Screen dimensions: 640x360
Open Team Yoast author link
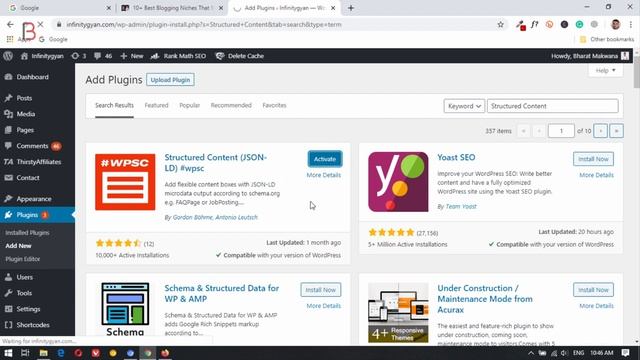point(461,207)
